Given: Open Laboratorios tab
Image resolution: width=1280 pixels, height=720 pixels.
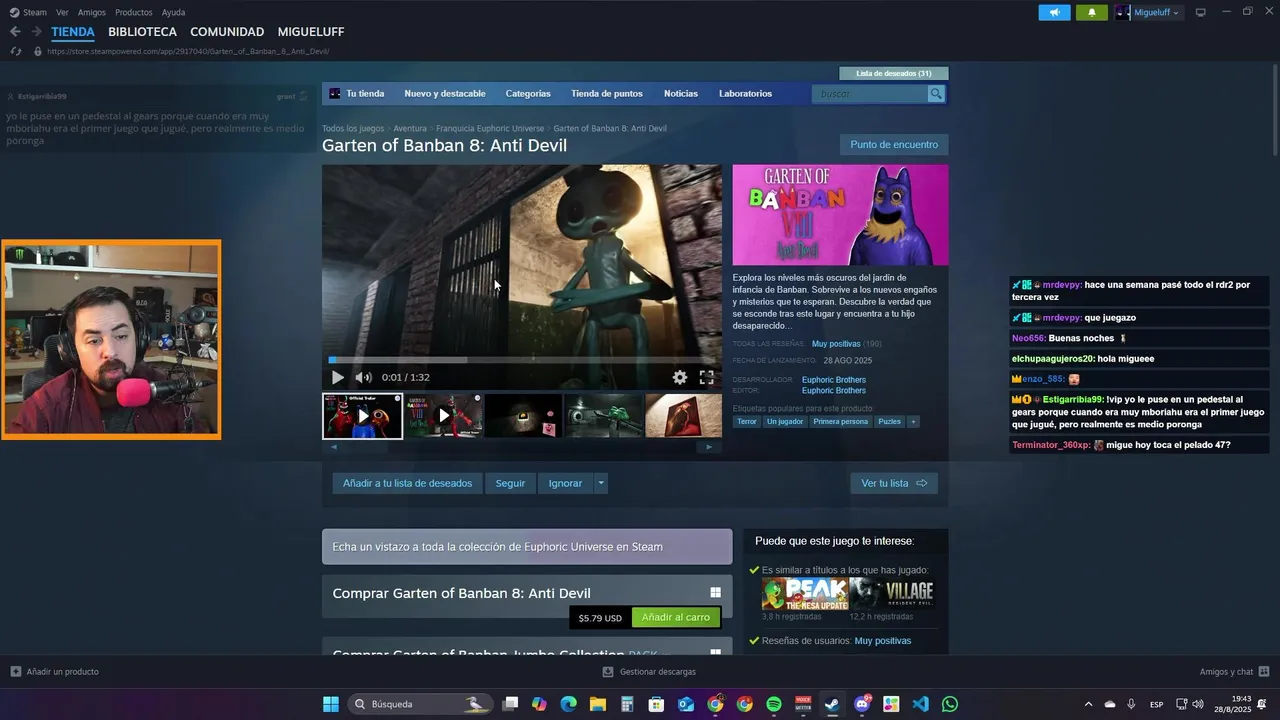Looking at the screenshot, I should click(x=745, y=94).
